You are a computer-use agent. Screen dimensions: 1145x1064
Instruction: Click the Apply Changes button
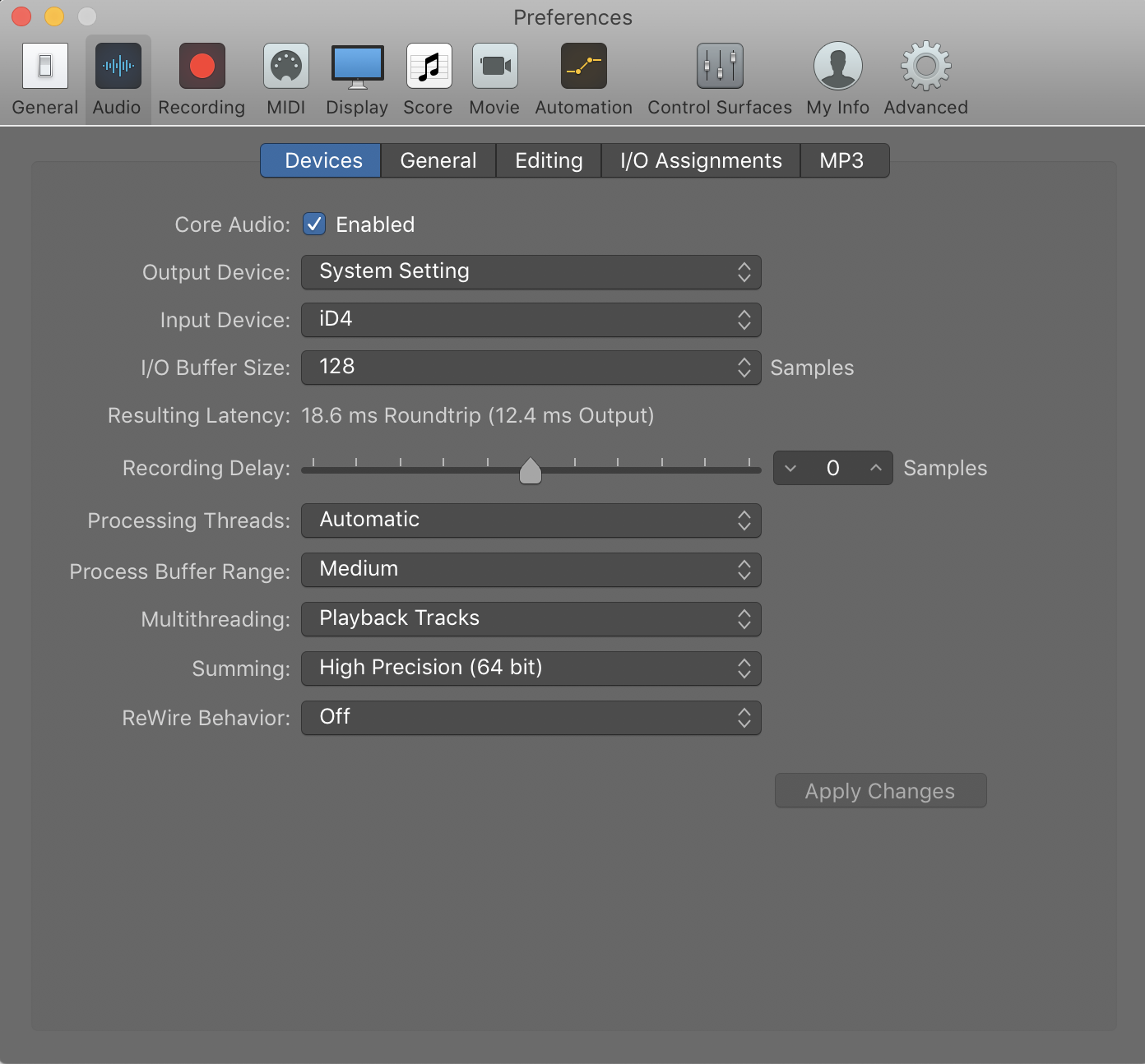pyautogui.click(x=880, y=790)
